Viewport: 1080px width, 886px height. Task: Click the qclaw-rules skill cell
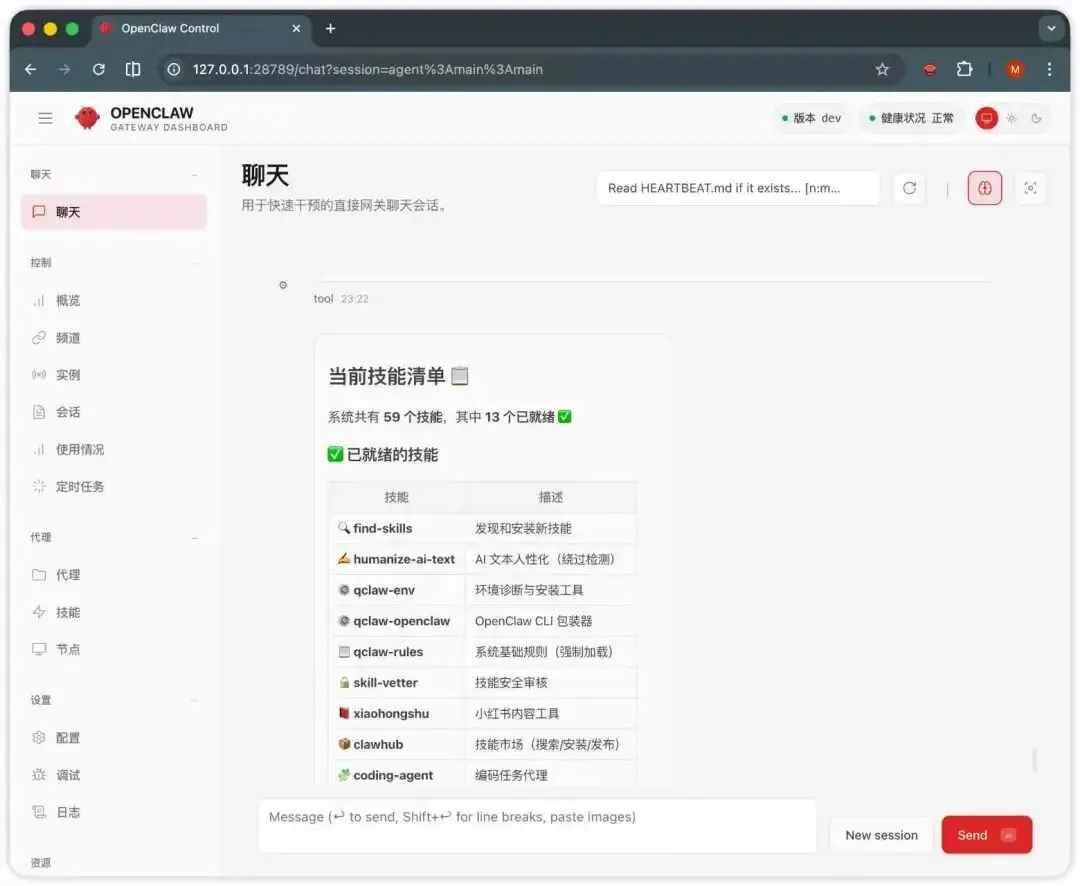click(397, 652)
